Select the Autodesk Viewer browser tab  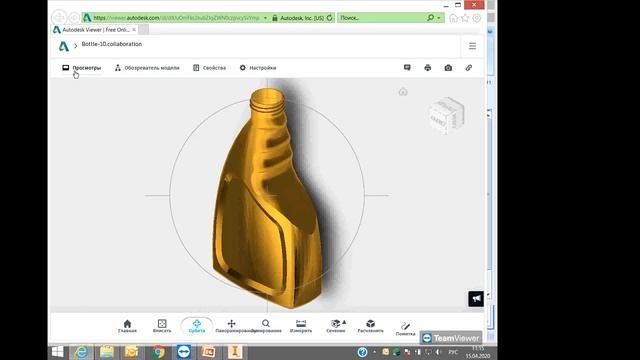95,30
